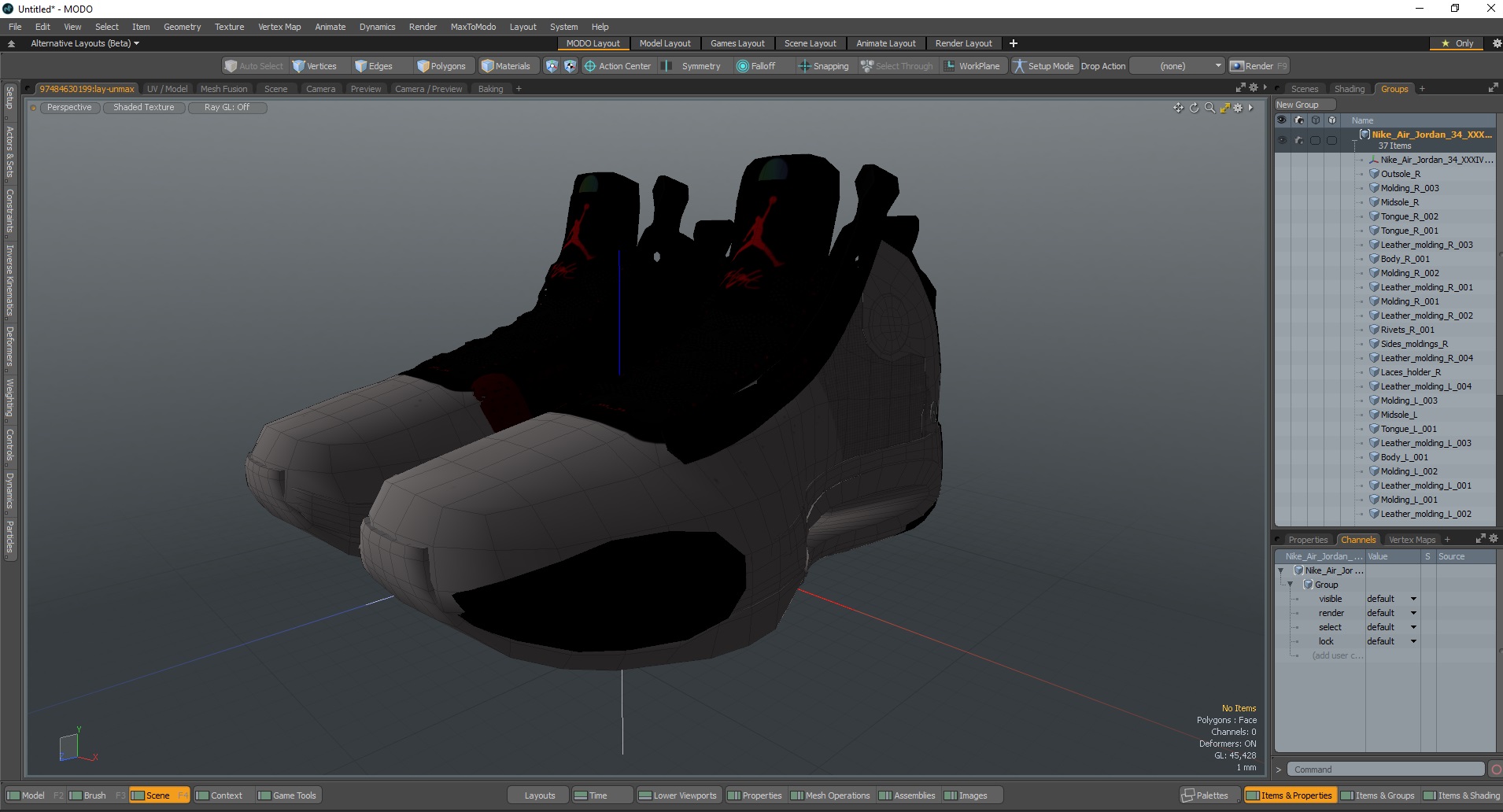Image resolution: width=1503 pixels, height=812 pixels.
Task: Toggle visibility eye of Nike_Air_Jordan group
Action: (1282, 140)
